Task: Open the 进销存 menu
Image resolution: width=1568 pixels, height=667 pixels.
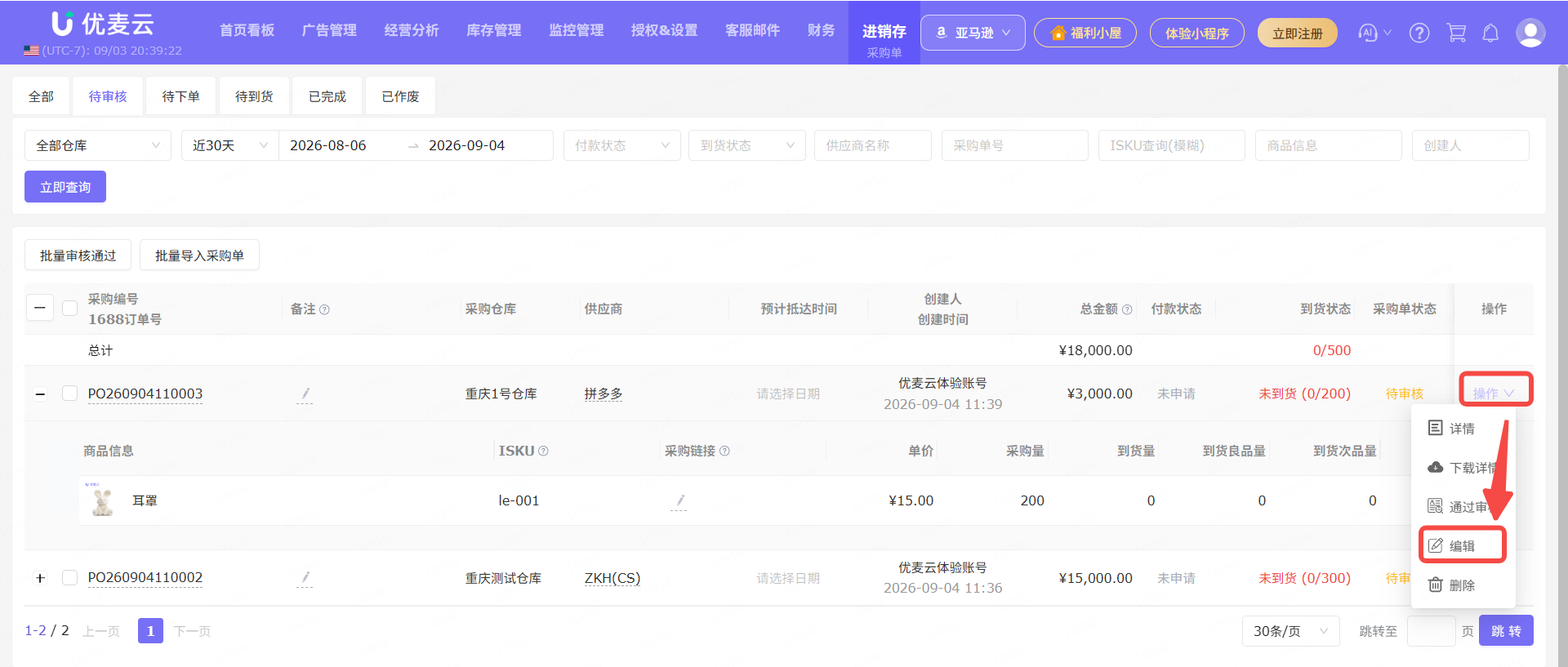Action: [884, 33]
